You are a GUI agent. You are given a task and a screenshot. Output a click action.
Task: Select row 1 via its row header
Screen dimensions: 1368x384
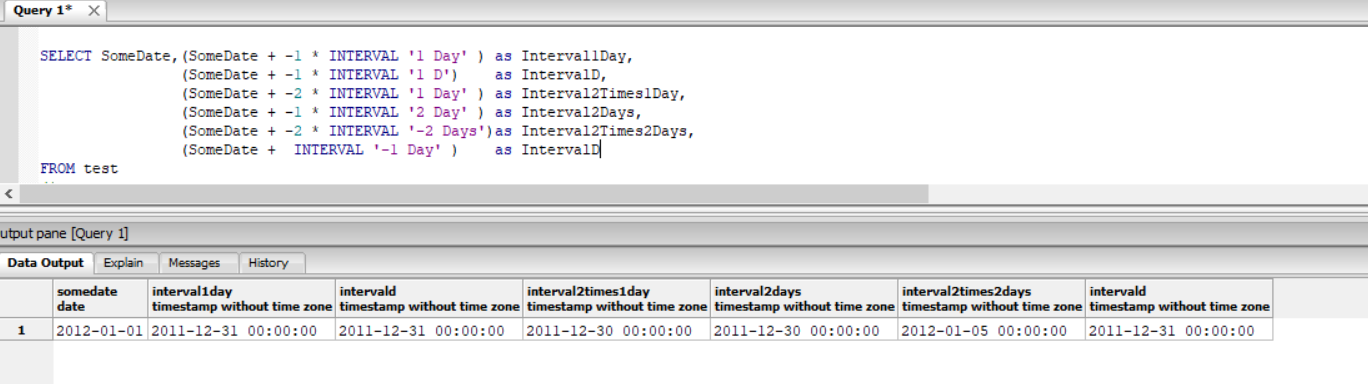(x=26, y=330)
